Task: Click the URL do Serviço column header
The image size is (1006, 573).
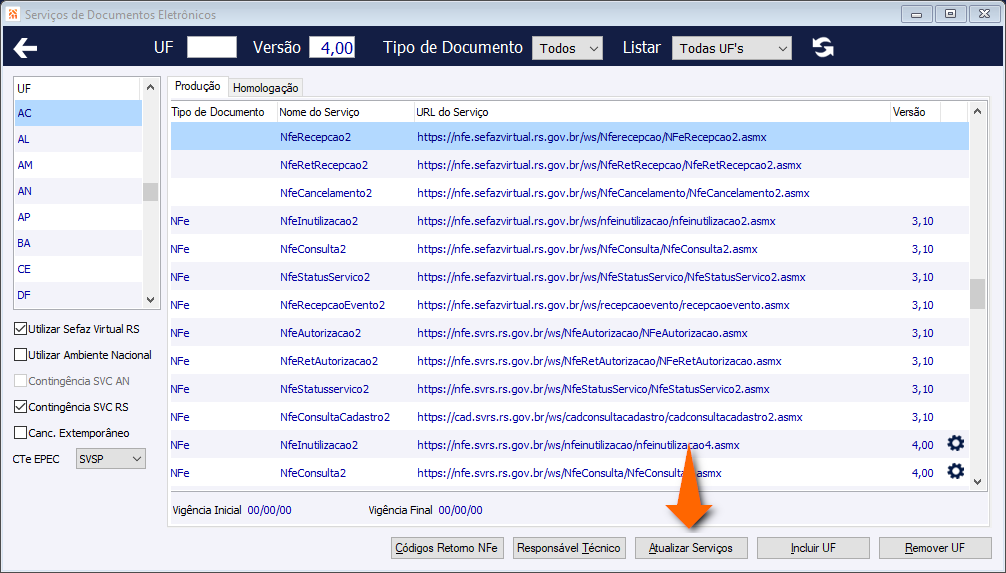Action: pos(652,112)
